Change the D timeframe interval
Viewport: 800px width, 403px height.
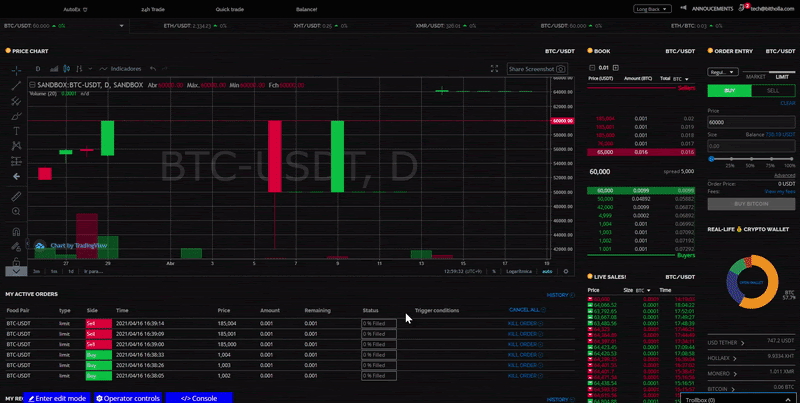coord(38,69)
